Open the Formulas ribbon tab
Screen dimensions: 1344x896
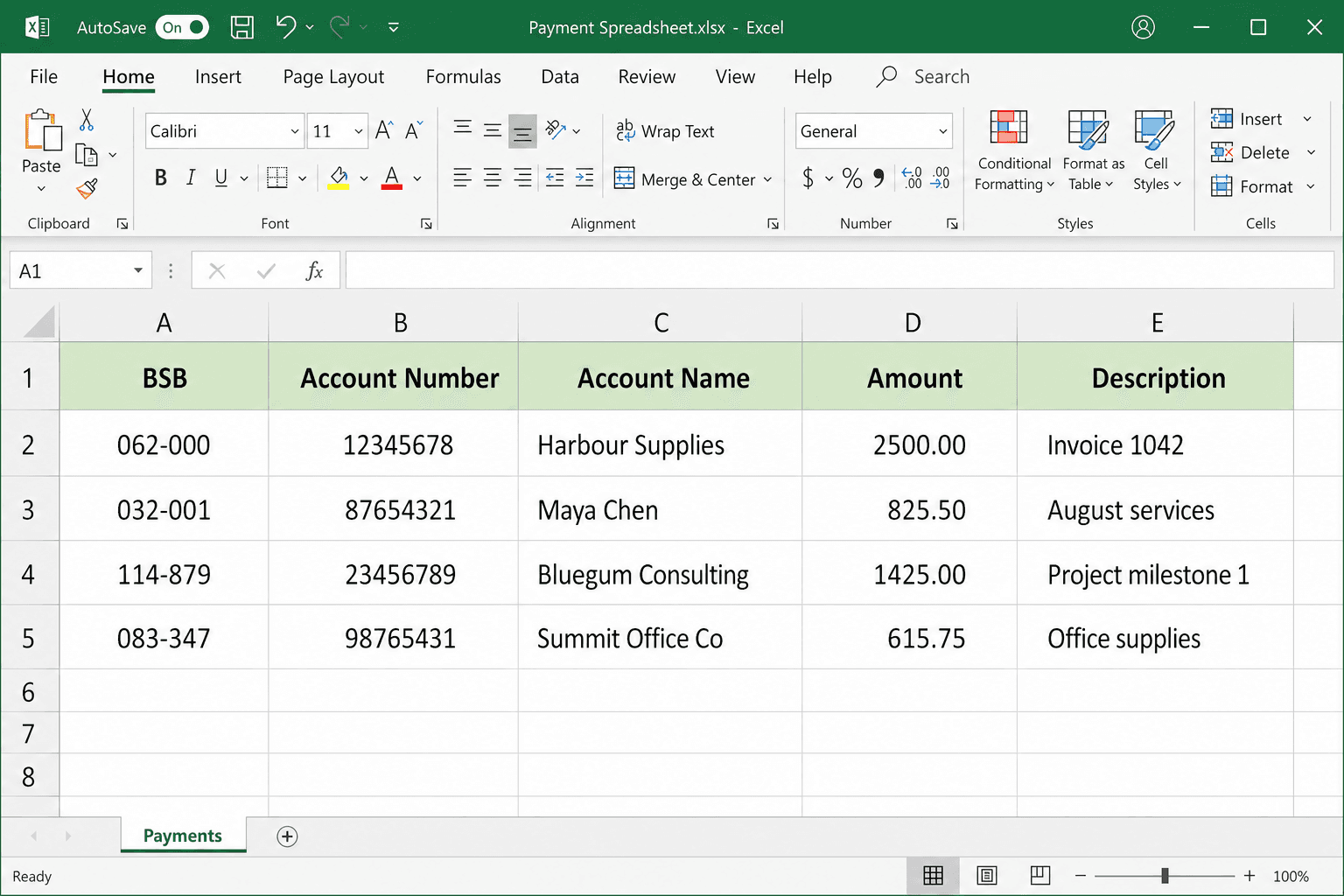[x=463, y=77]
